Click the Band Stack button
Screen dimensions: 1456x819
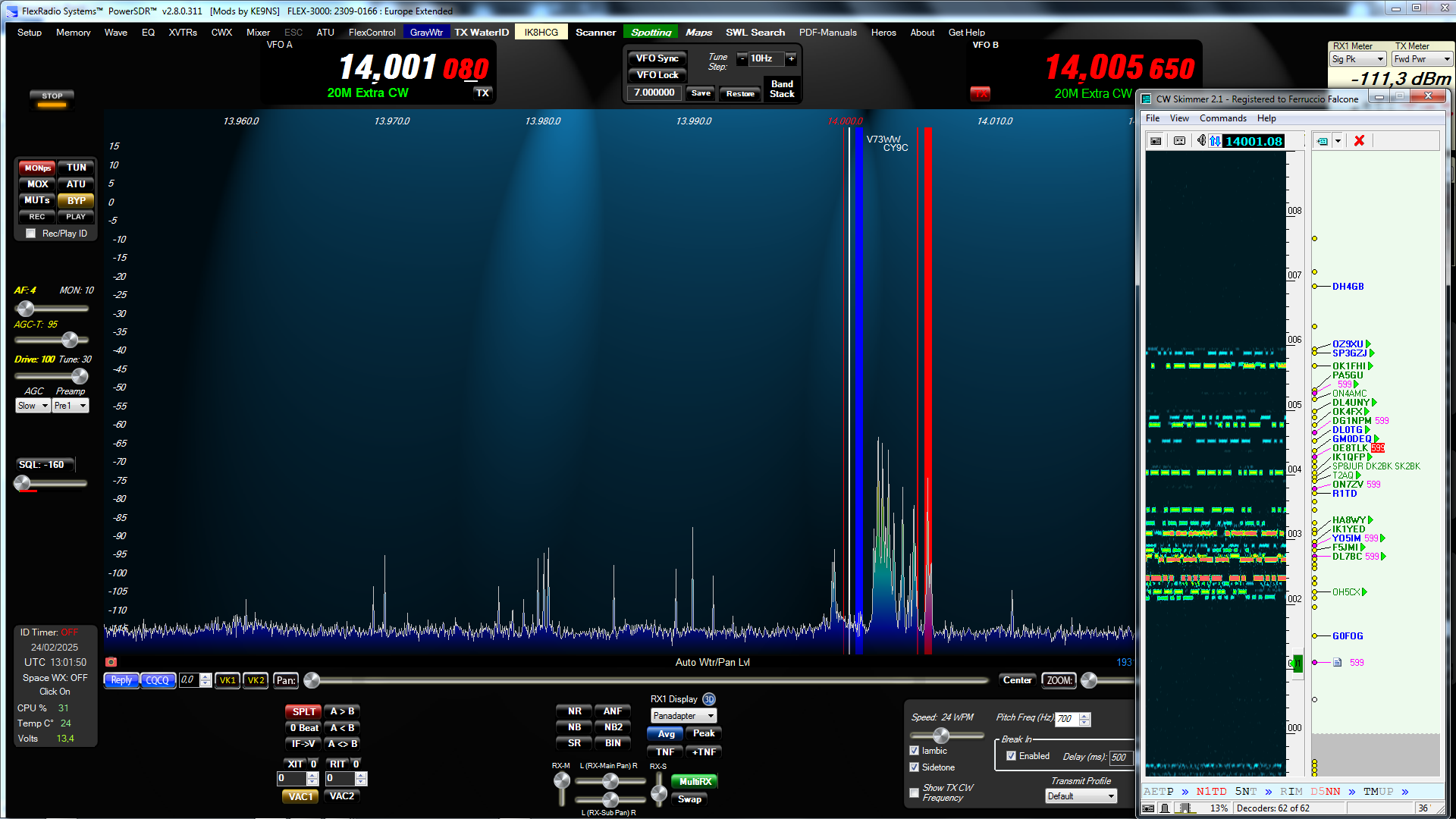pyautogui.click(x=782, y=89)
